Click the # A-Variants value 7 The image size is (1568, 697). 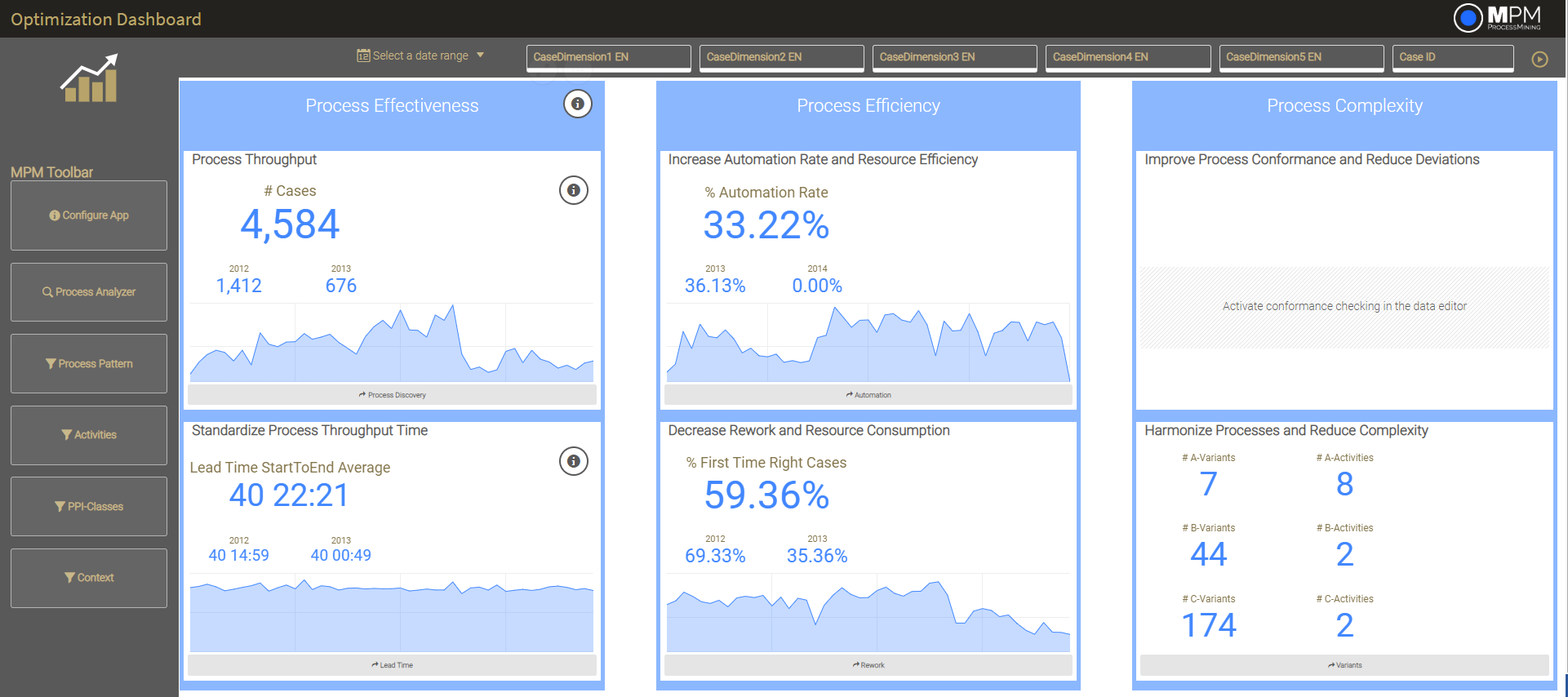(x=1209, y=485)
